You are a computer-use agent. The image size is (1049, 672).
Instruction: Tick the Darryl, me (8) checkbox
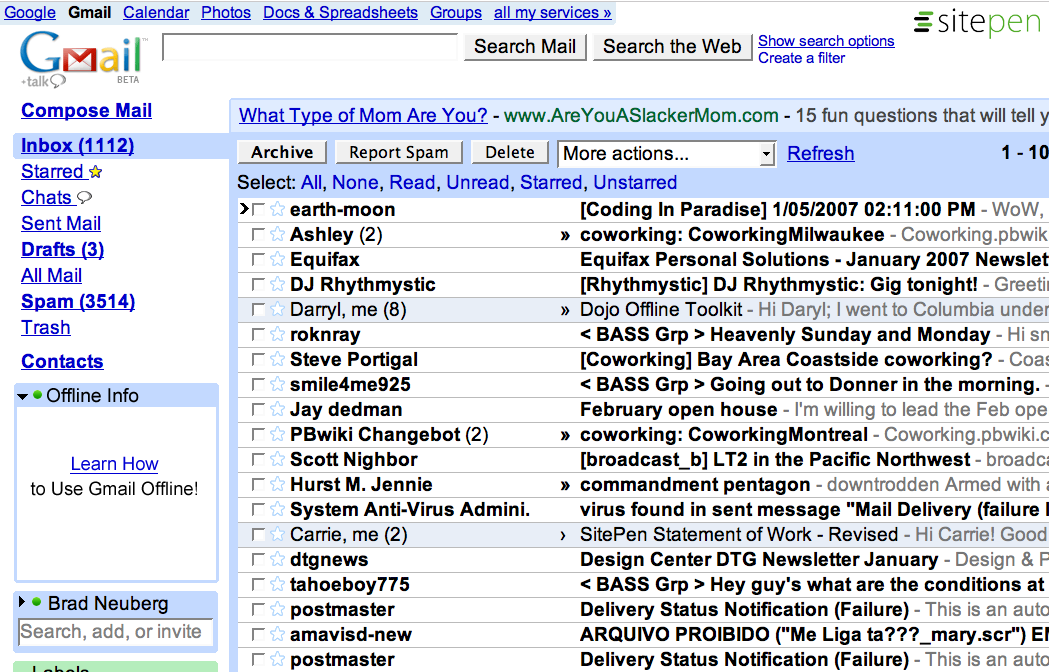258,309
